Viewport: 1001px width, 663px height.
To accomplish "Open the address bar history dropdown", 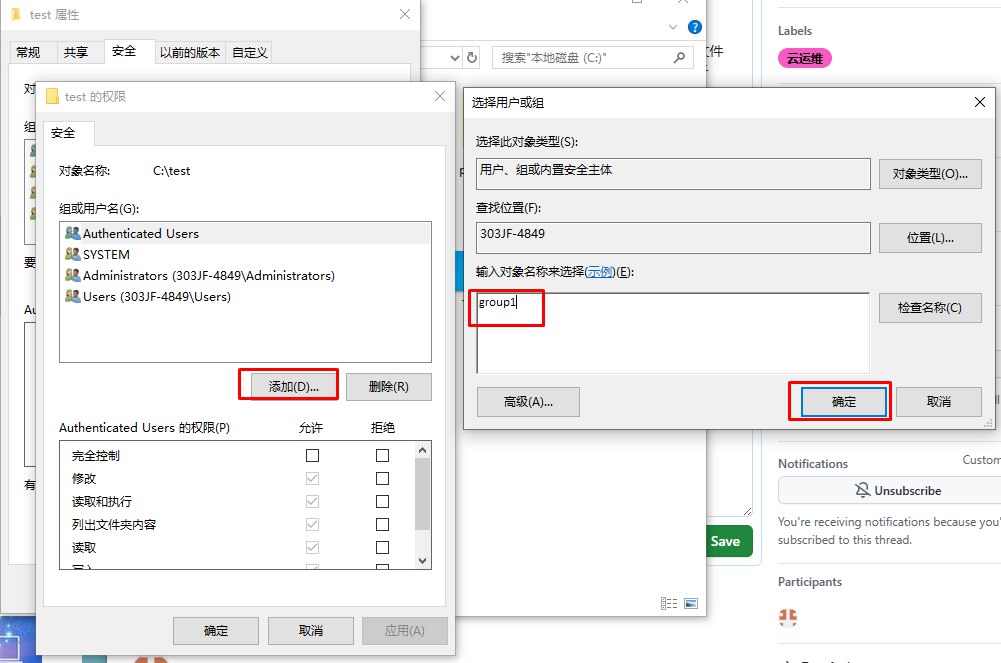I will [455, 57].
